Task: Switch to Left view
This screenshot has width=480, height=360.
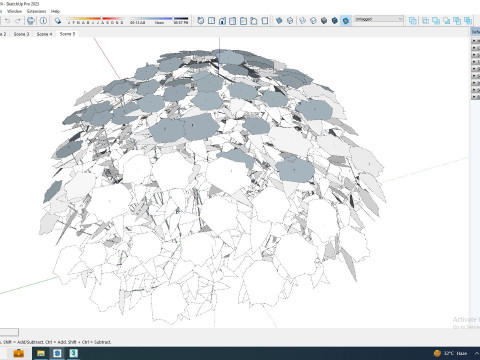Action: pos(254,21)
